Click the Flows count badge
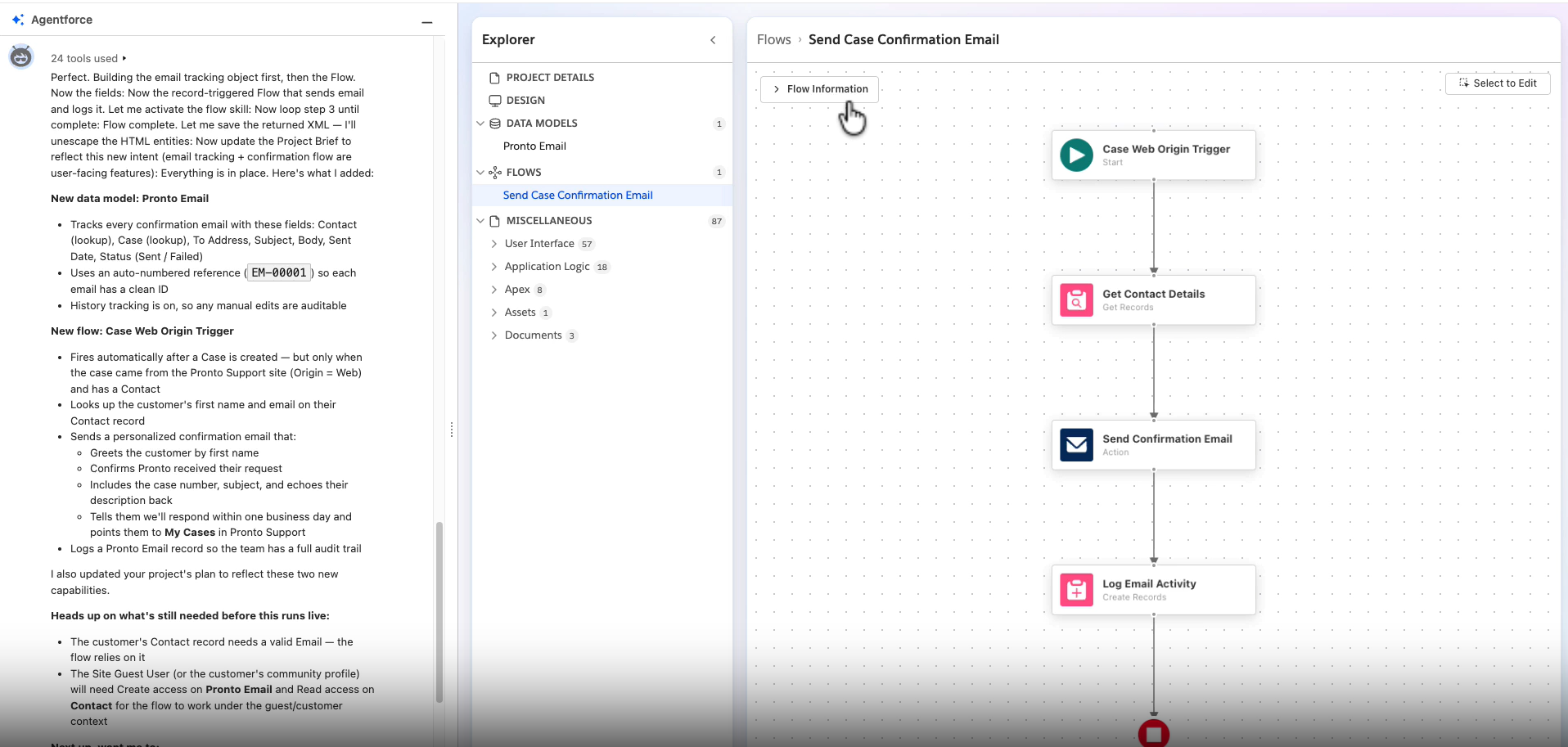Viewport: 1568px width, 747px height. pyautogui.click(x=719, y=173)
